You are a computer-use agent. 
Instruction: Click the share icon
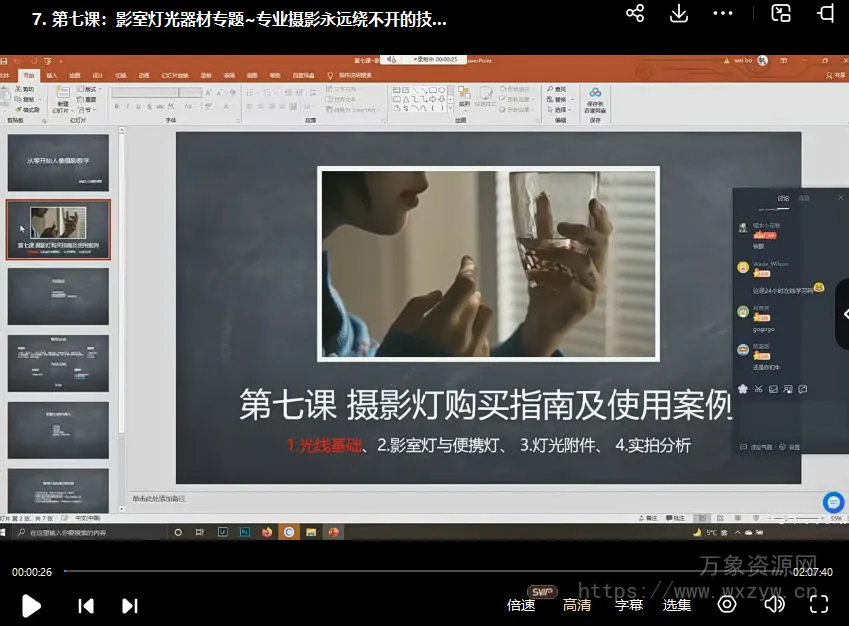[635, 13]
